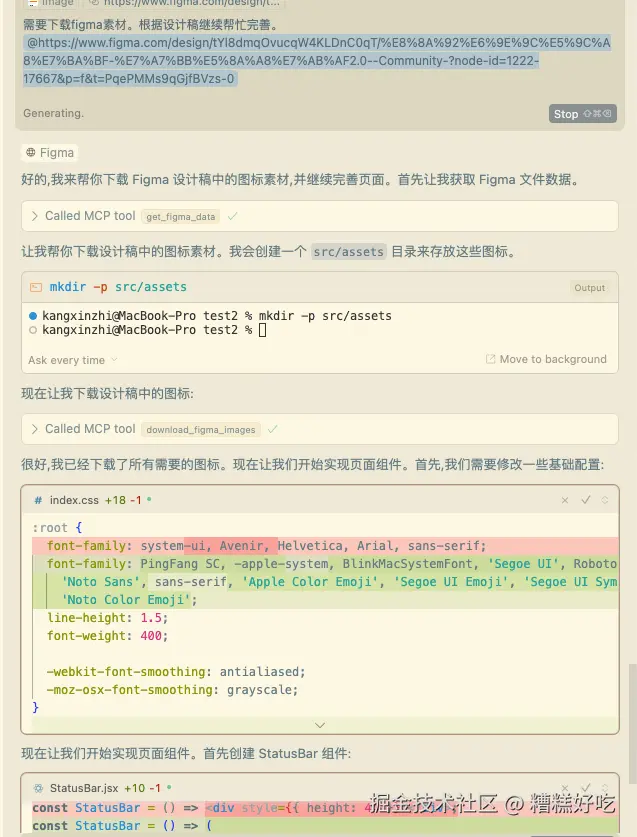Open the download_figma_images tool label
The width and height of the screenshot is (637, 837).
[201, 430]
